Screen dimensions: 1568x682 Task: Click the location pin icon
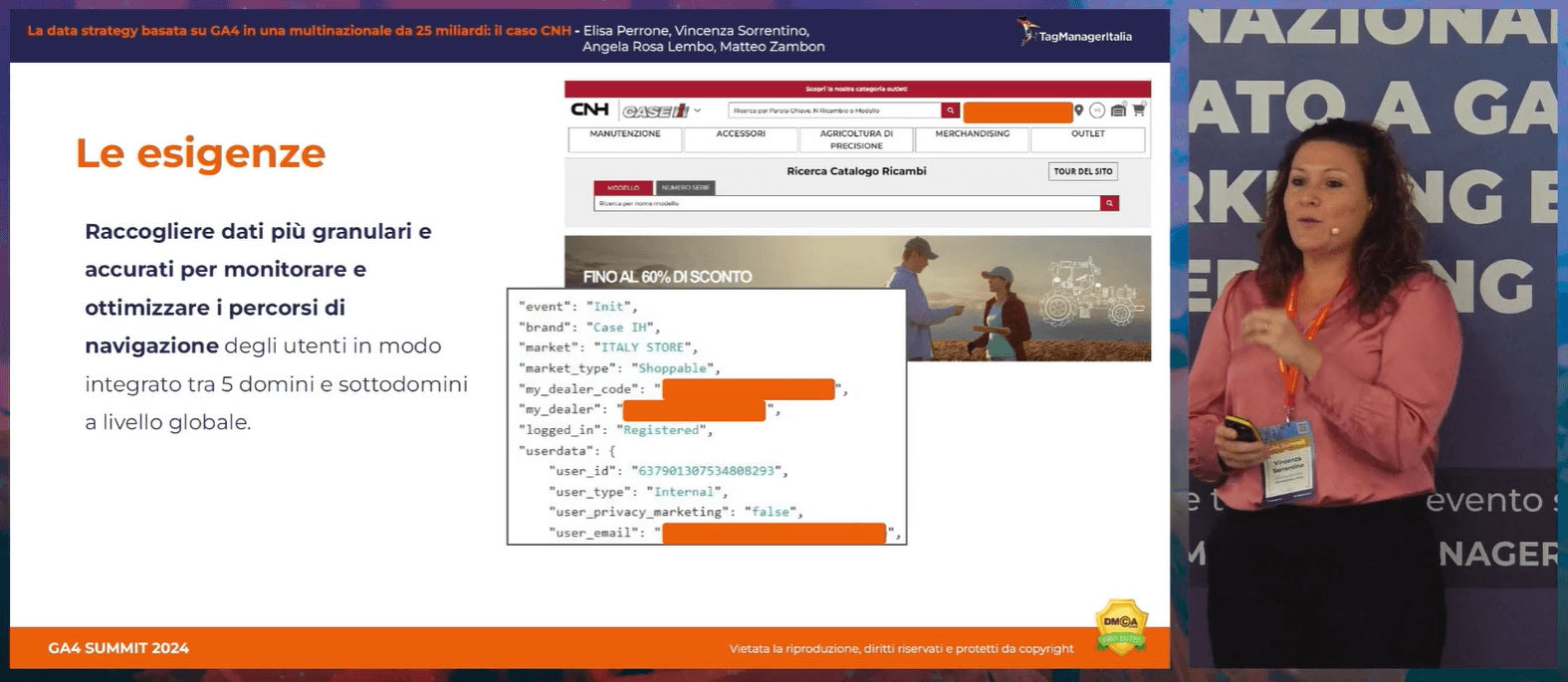click(x=1079, y=111)
